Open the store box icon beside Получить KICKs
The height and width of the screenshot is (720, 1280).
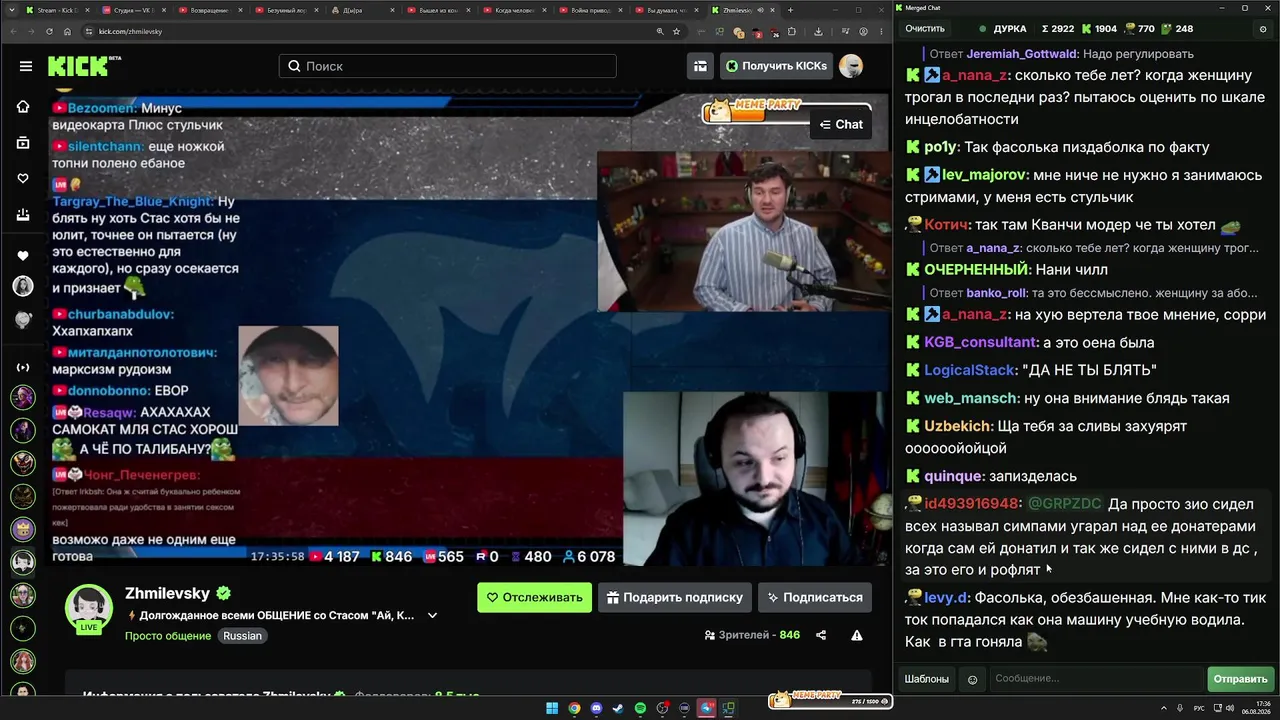pyautogui.click(x=700, y=66)
